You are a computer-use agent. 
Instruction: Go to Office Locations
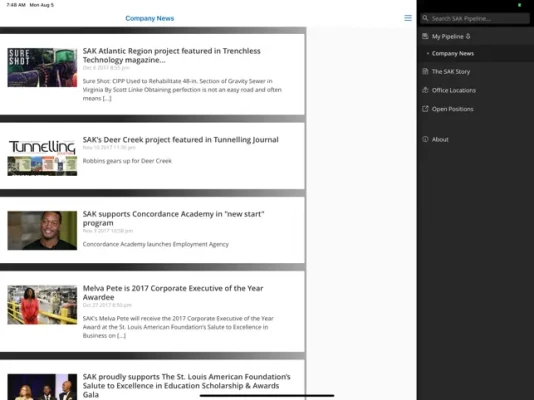point(454,90)
